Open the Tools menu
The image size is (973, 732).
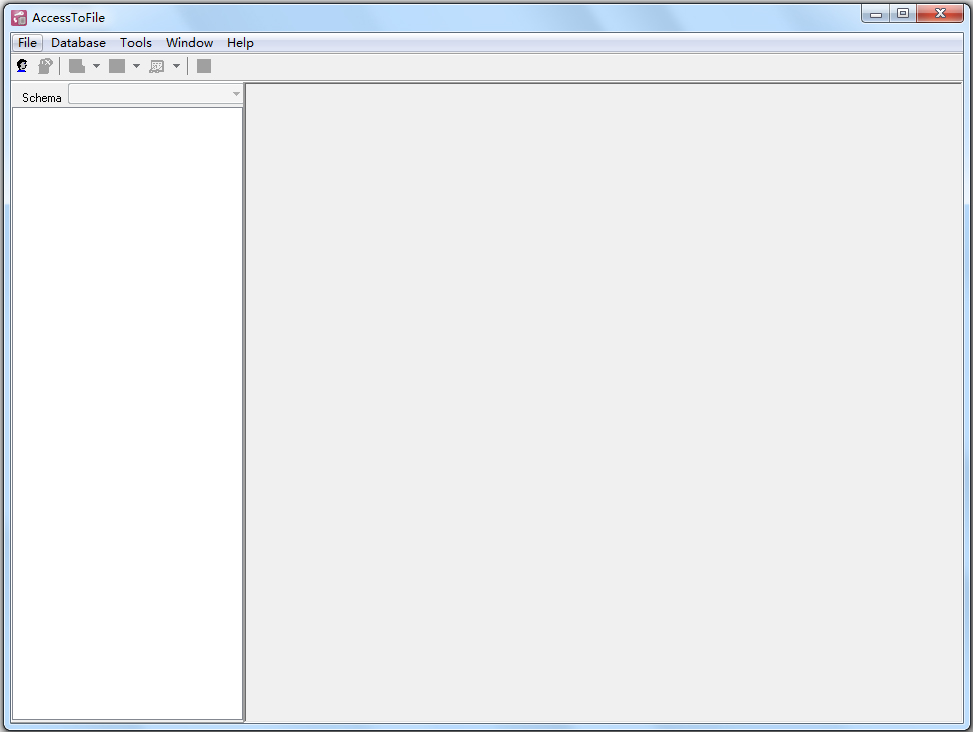point(136,43)
